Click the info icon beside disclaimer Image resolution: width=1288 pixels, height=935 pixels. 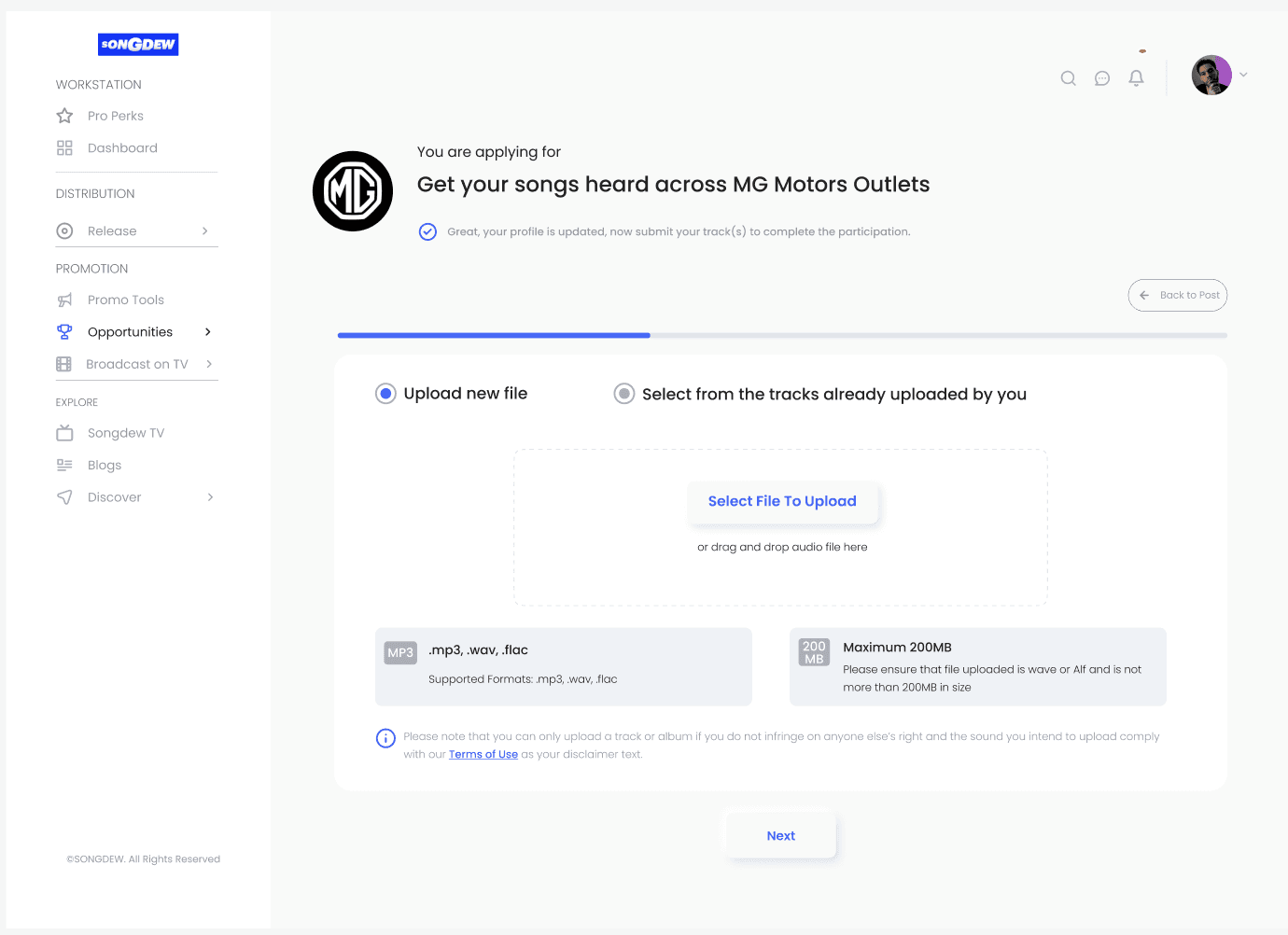coord(385,738)
